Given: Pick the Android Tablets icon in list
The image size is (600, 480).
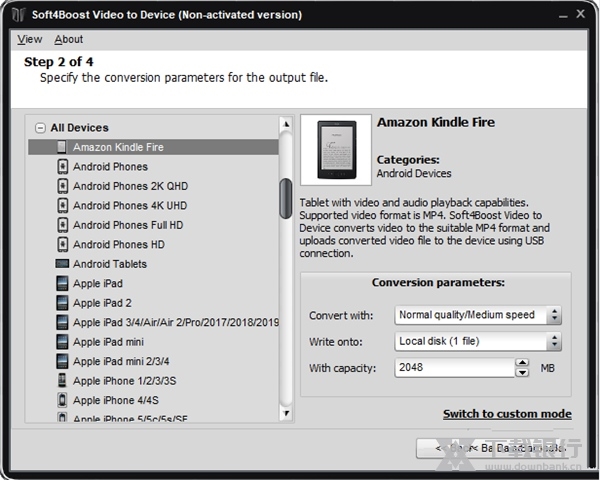Looking at the screenshot, I should pyautogui.click(x=62, y=264).
